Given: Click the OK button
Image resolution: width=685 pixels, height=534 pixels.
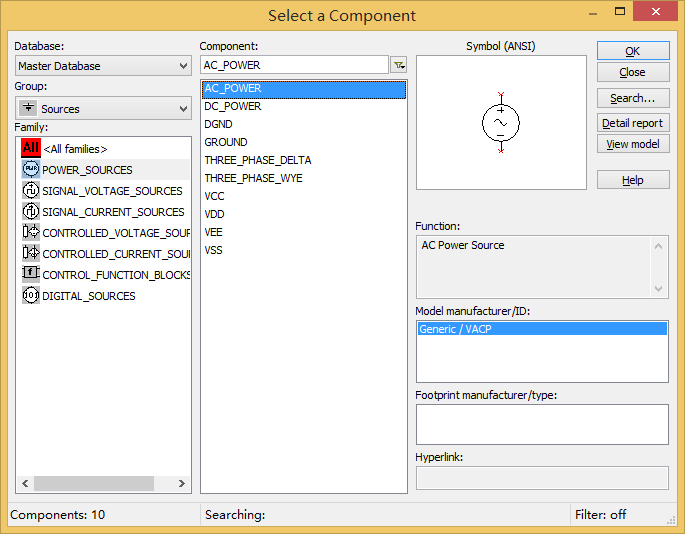Looking at the screenshot, I should (x=633, y=51).
